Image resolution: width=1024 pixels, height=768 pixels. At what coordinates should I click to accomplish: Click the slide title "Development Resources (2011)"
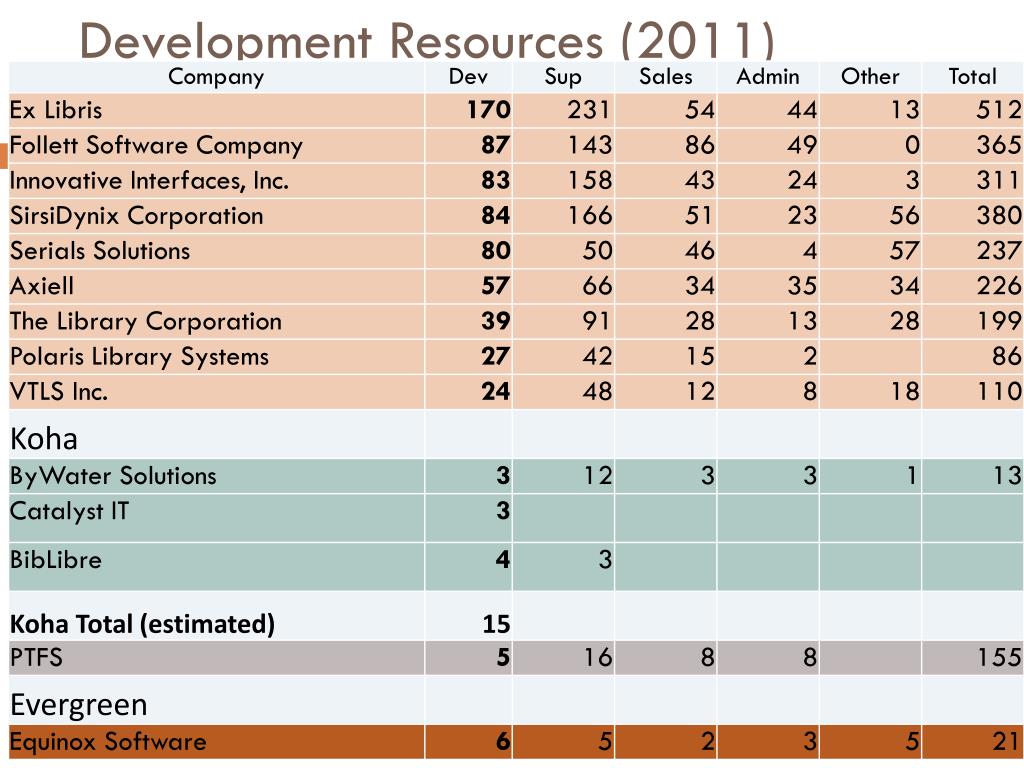point(426,40)
